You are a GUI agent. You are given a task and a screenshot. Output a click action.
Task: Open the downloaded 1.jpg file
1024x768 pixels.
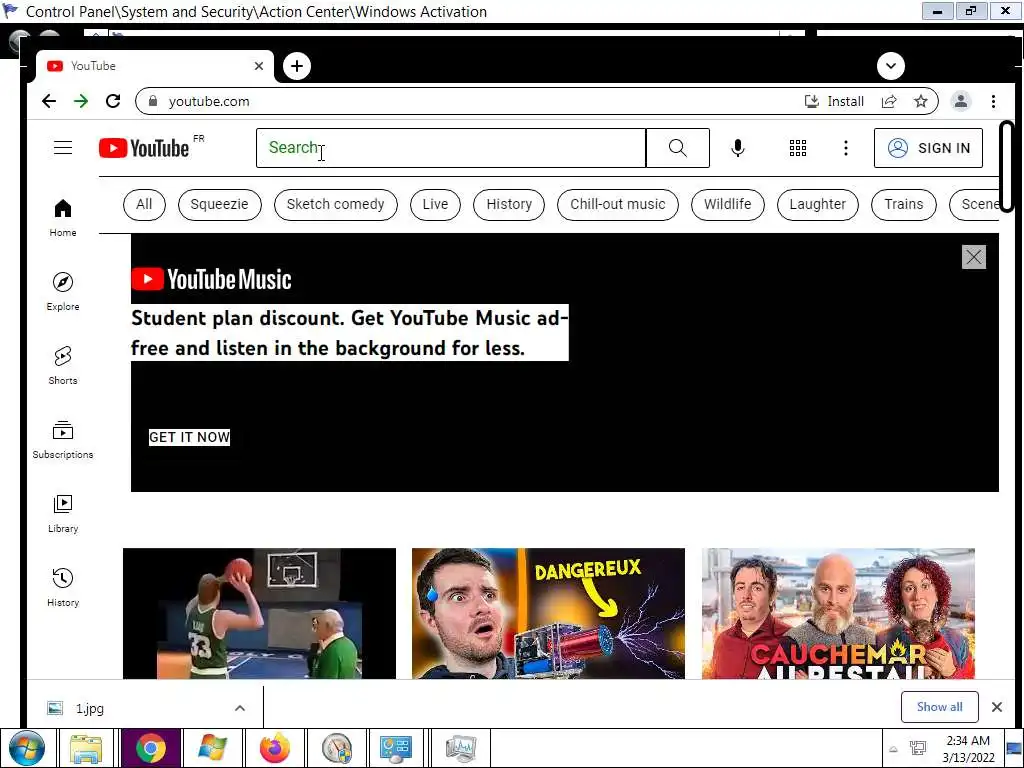pyautogui.click(x=89, y=708)
